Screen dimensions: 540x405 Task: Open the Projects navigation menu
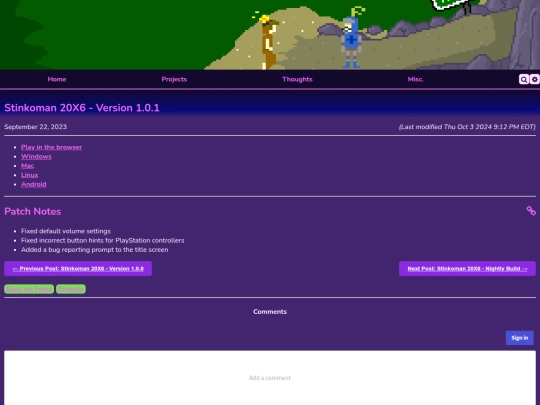(x=174, y=79)
